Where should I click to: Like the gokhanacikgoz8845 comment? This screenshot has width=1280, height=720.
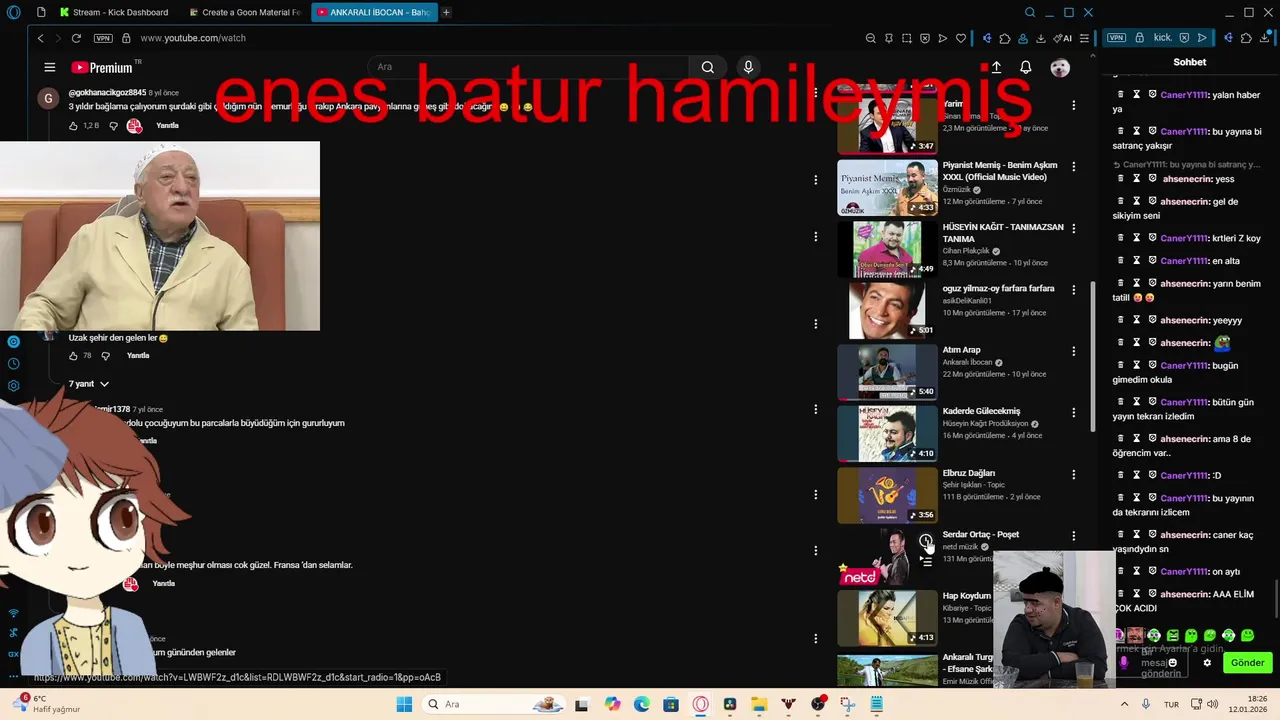coord(73,126)
